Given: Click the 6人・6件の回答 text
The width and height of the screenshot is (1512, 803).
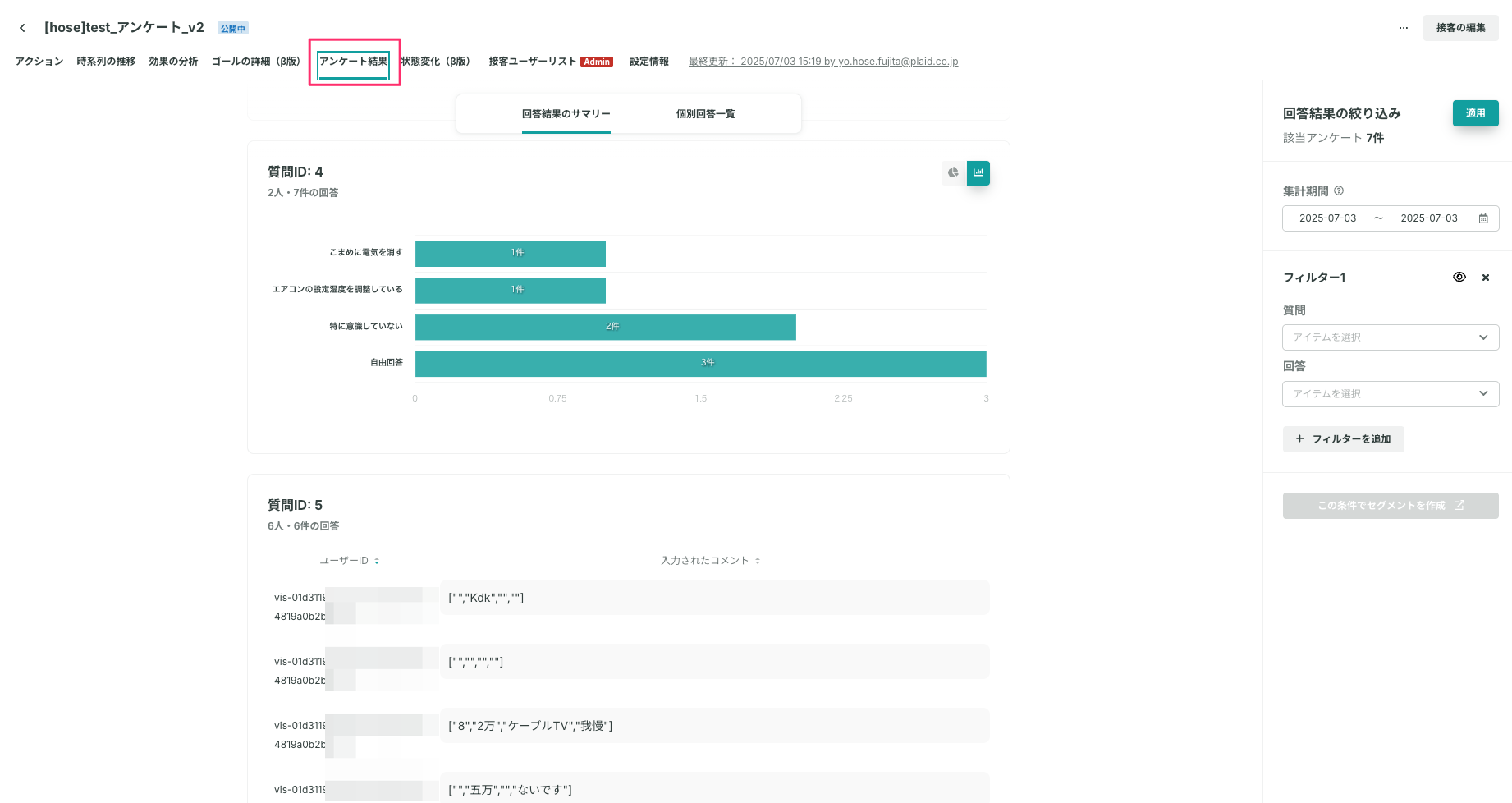Looking at the screenshot, I should [303, 526].
